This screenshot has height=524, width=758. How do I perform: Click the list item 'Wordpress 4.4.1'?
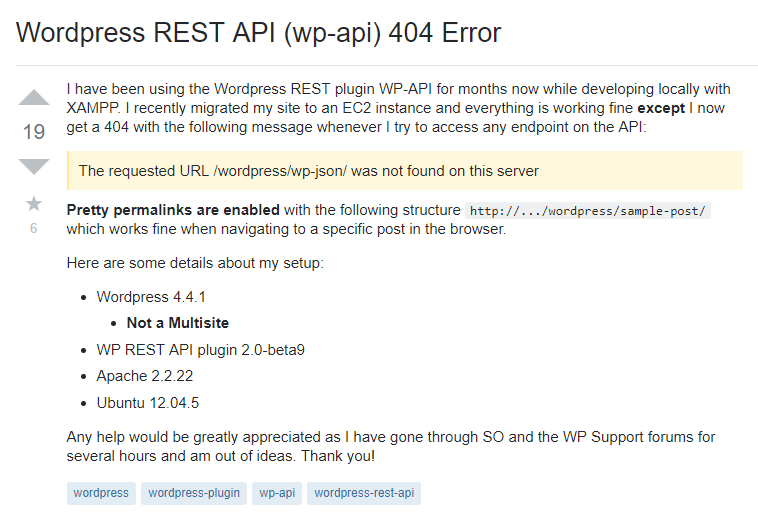(x=151, y=297)
